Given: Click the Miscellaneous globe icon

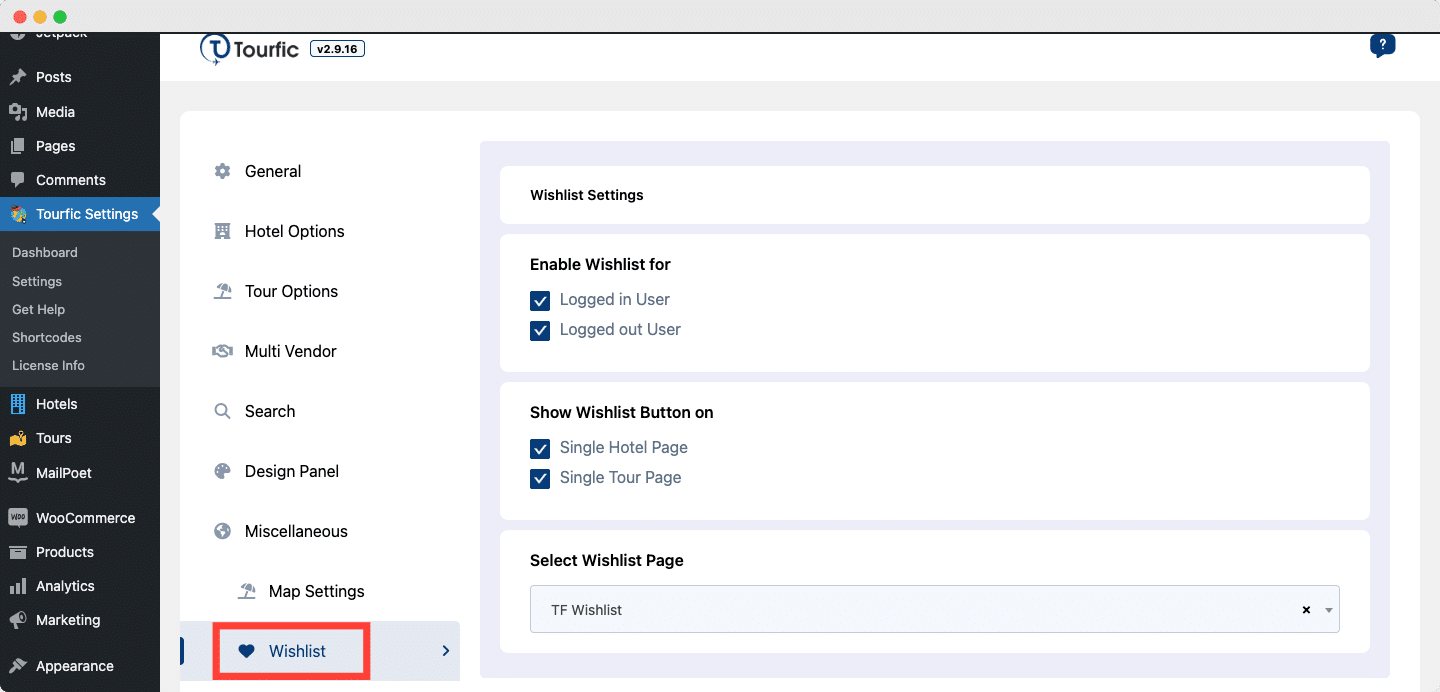Looking at the screenshot, I should [222, 531].
